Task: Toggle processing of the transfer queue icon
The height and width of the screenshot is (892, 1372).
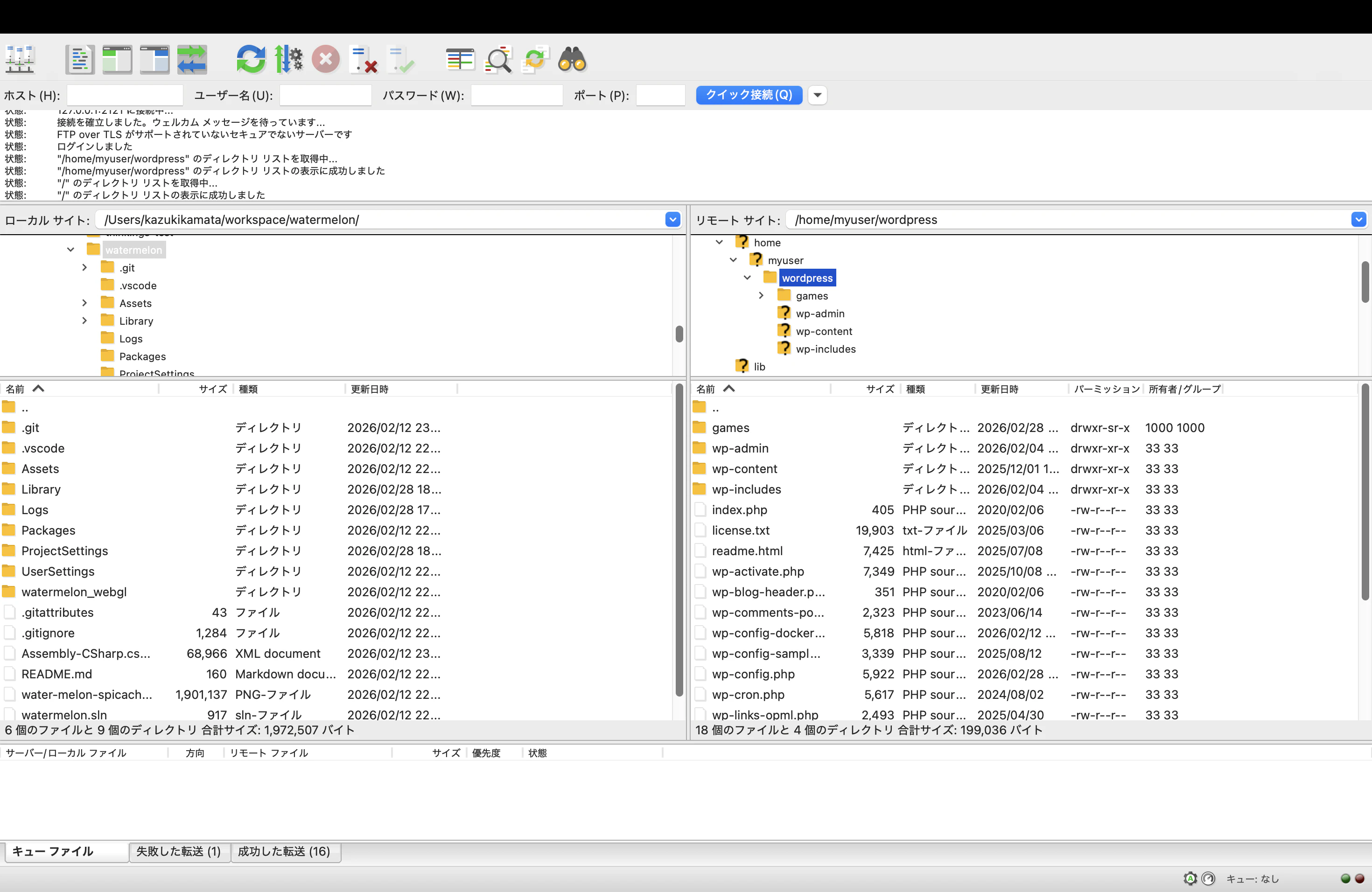Action: point(288,59)
